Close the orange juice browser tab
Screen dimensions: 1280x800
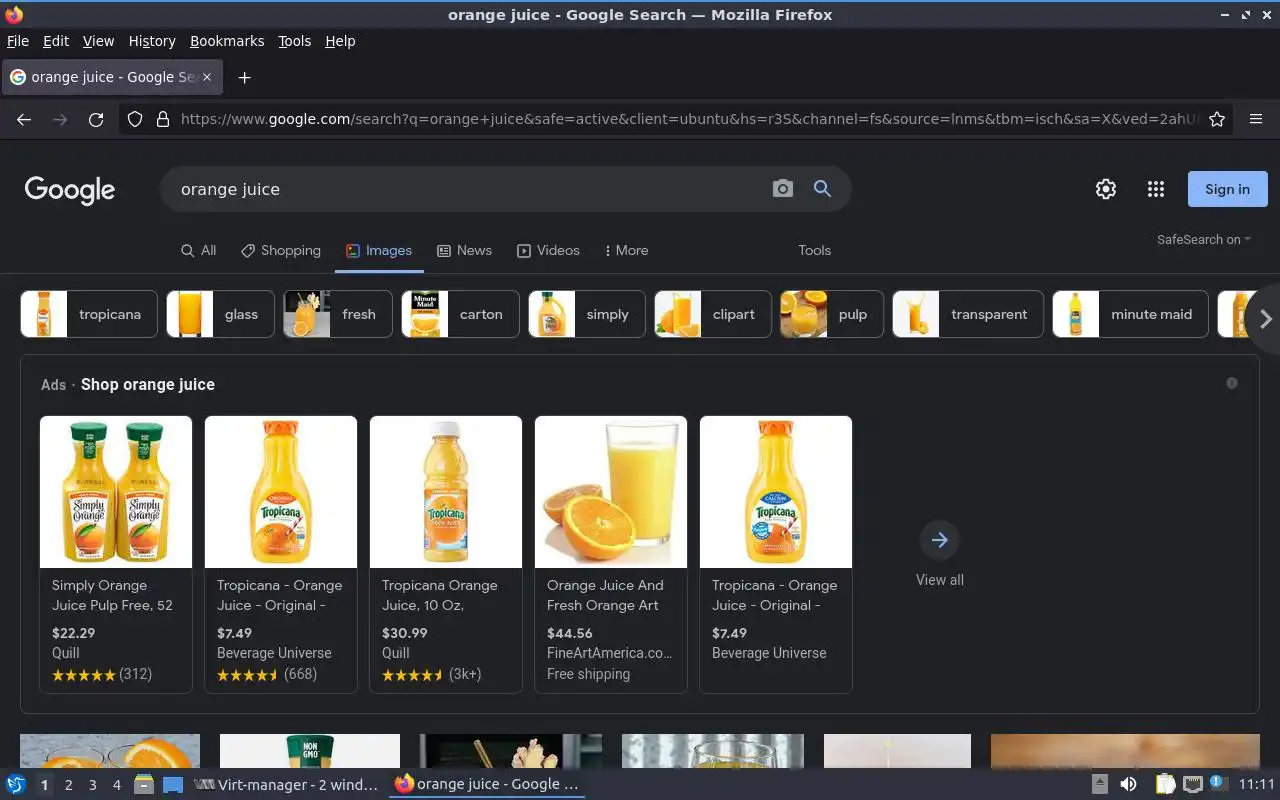coord(207,77)
